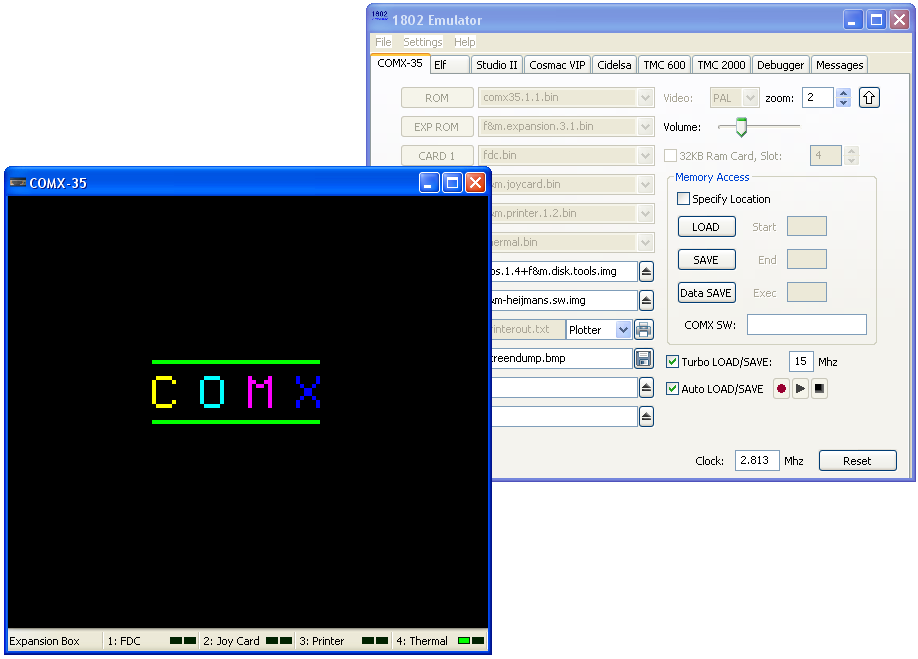Click the Data SAVE button

[x=706, y=293]
